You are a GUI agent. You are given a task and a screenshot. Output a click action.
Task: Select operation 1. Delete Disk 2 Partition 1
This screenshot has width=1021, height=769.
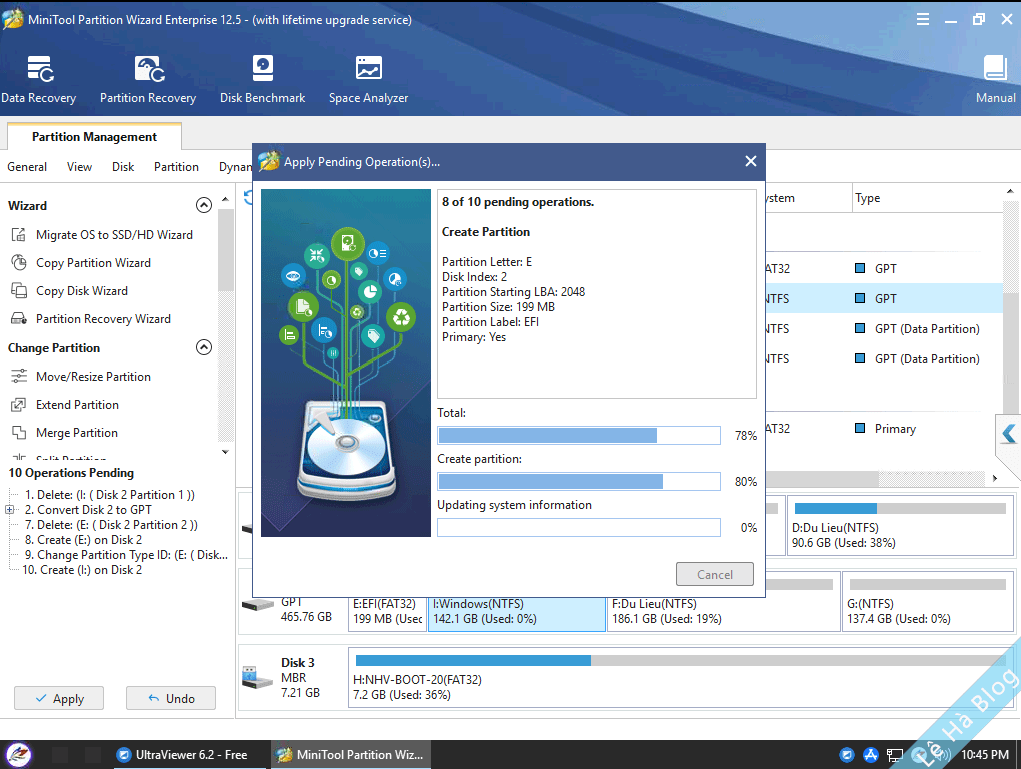click(109, 495)
